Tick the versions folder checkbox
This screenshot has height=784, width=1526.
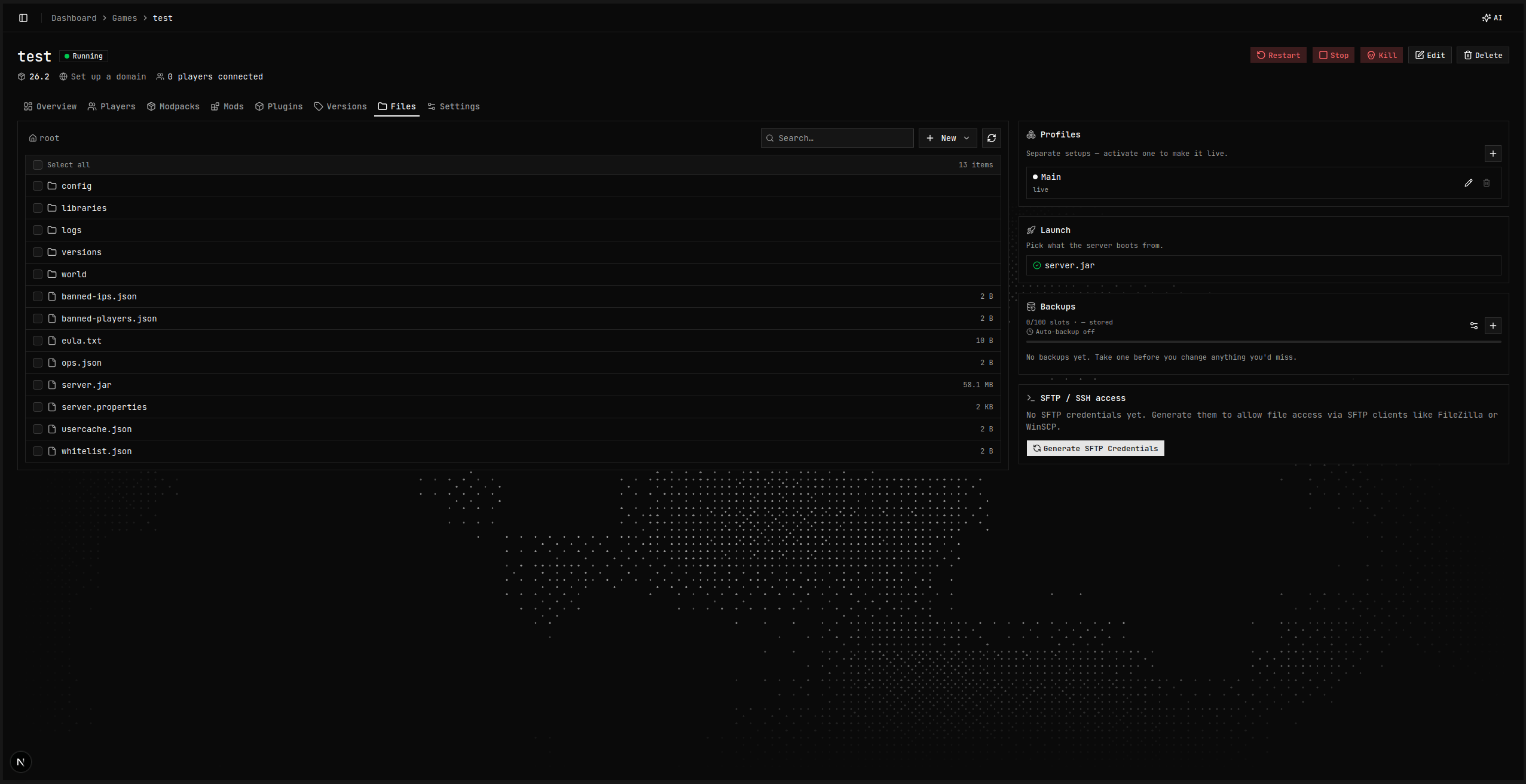(x=38, y=252)
